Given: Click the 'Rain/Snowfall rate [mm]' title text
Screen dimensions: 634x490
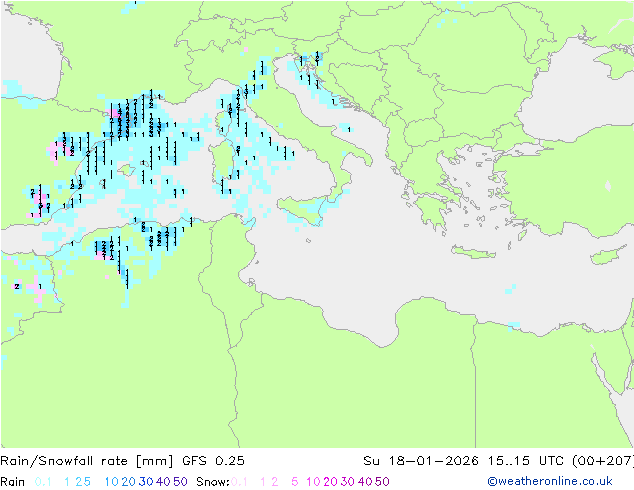Looking at the screenshot, I should click(x=87, y=461).
